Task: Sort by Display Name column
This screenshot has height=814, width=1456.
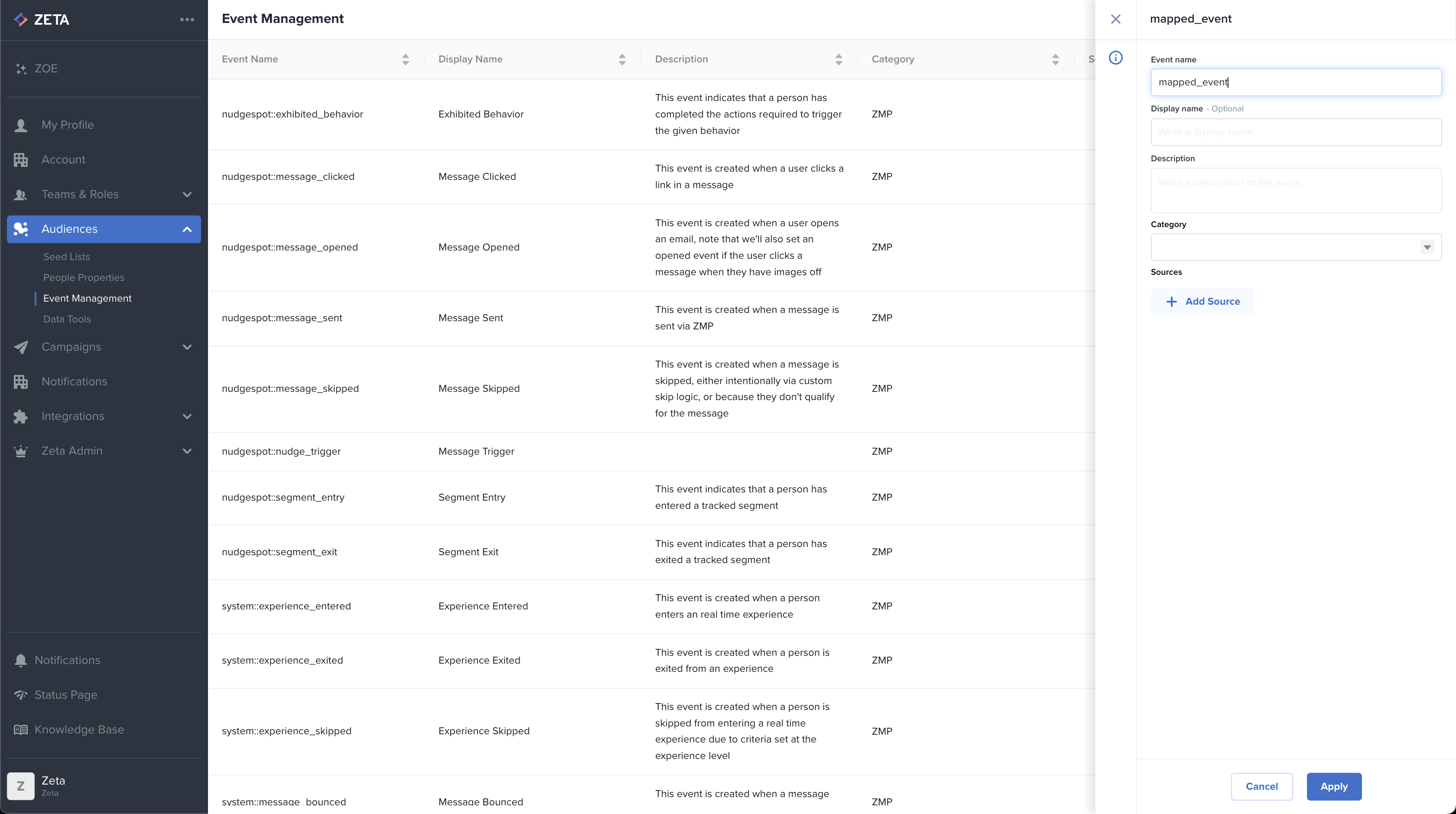Action: pyautogui.click(x=622, y=59)
